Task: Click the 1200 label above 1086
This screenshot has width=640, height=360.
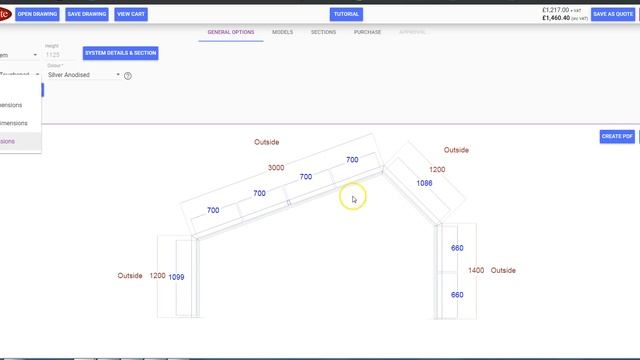Action: point(437,170)
